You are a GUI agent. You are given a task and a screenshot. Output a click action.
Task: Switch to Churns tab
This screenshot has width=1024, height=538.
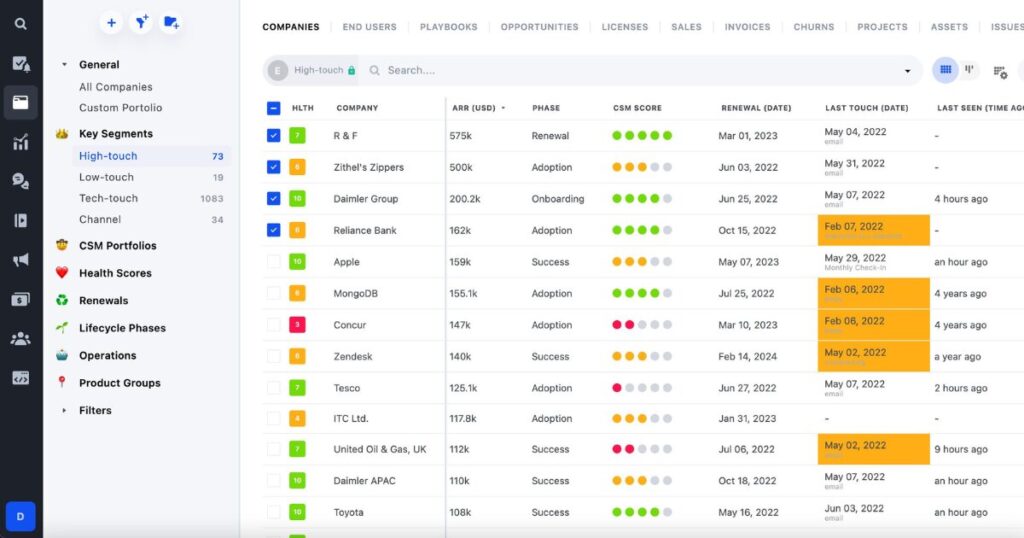tap(814, 27)
